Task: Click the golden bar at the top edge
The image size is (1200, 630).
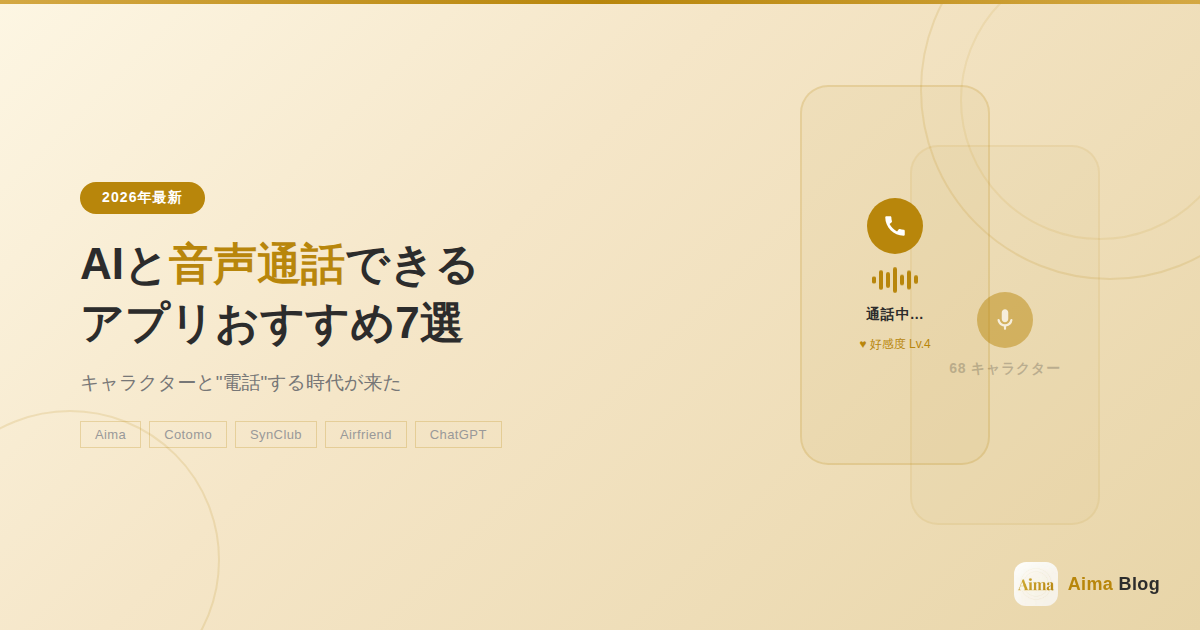Action: (600, 2)
